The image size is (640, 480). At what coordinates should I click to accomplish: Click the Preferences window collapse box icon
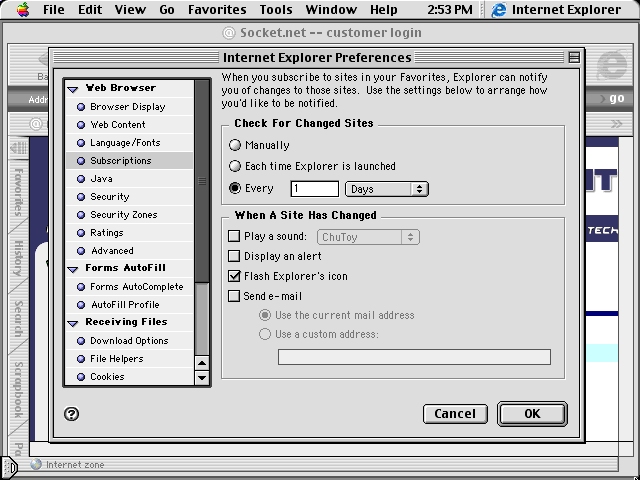(574, 58)
